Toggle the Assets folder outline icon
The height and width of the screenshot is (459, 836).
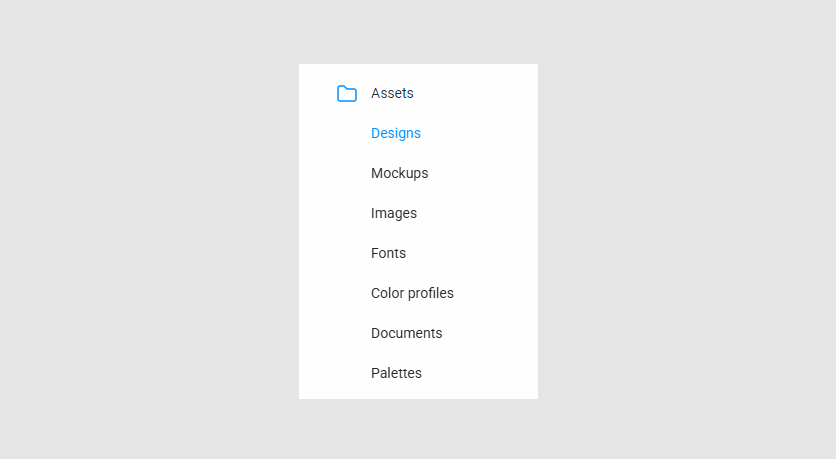(347, 93)
